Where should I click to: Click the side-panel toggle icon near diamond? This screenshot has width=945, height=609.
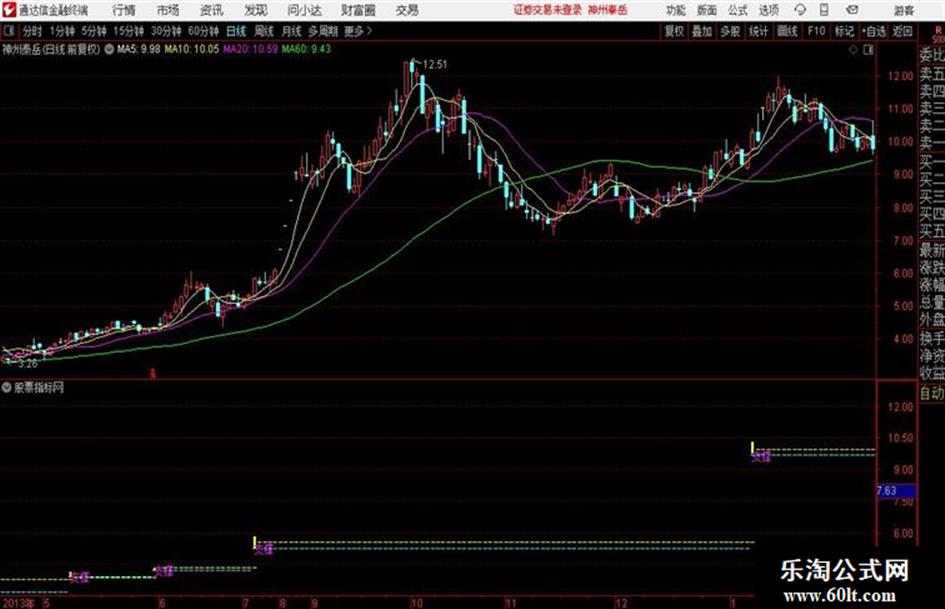coord(868,50)
